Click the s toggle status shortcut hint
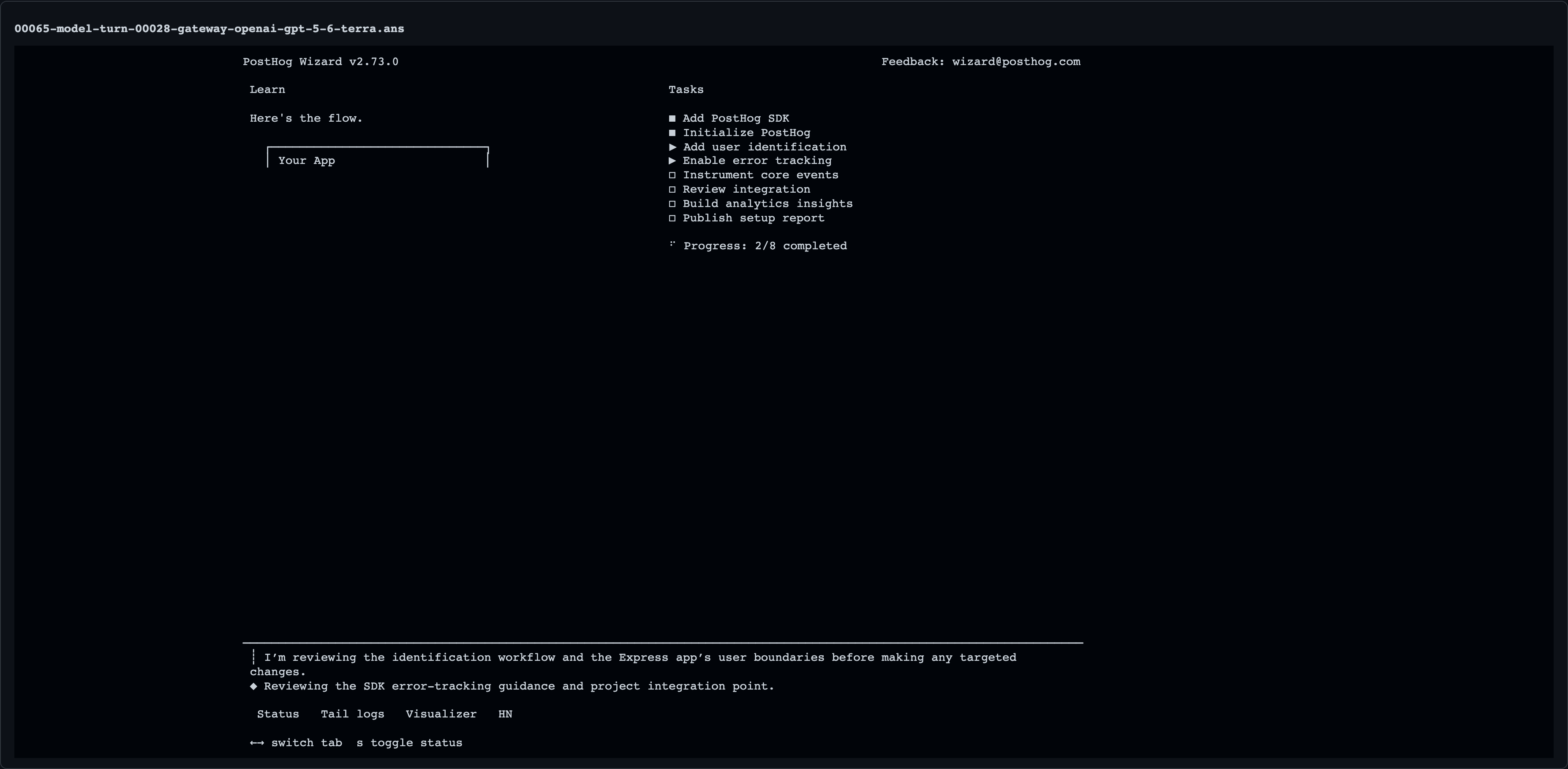Image resolution: width=1568 pixels, height=769 pixels. 409,743
